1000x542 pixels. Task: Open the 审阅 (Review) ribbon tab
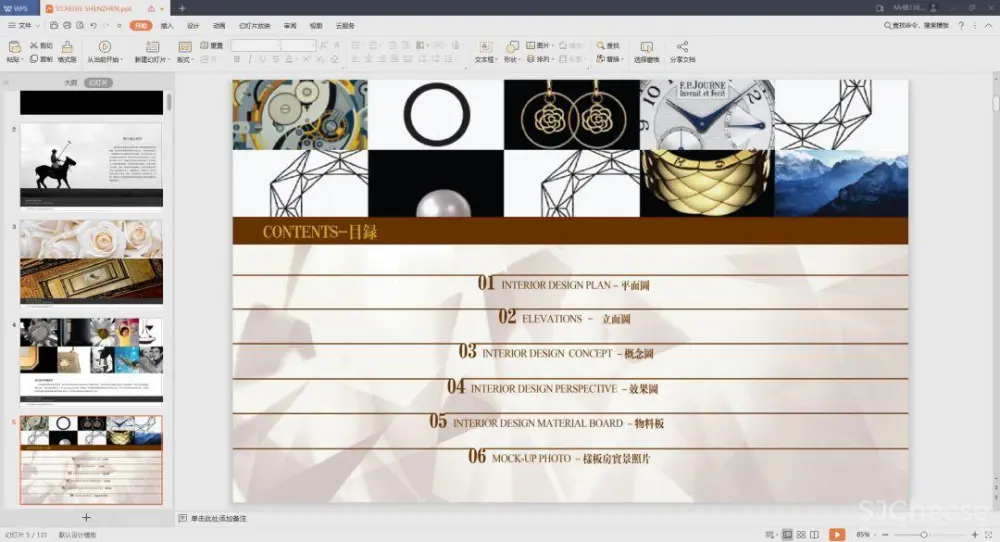click(290, 25)
